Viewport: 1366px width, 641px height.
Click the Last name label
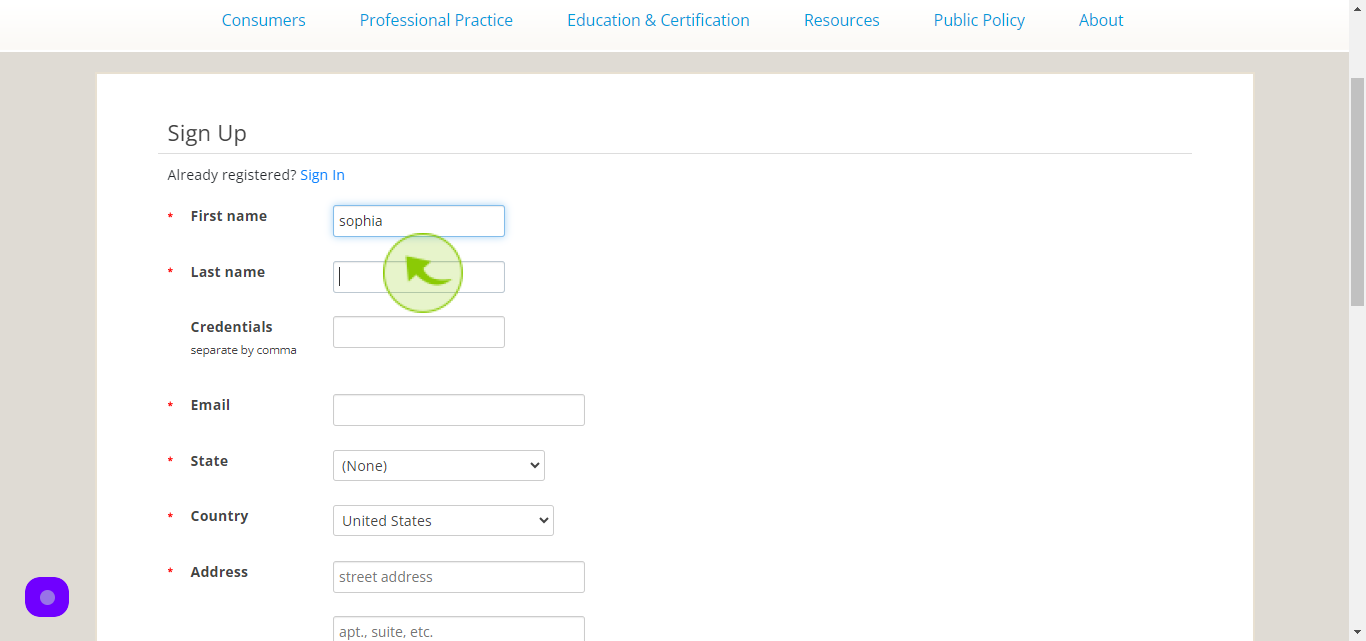pos(228,272)
